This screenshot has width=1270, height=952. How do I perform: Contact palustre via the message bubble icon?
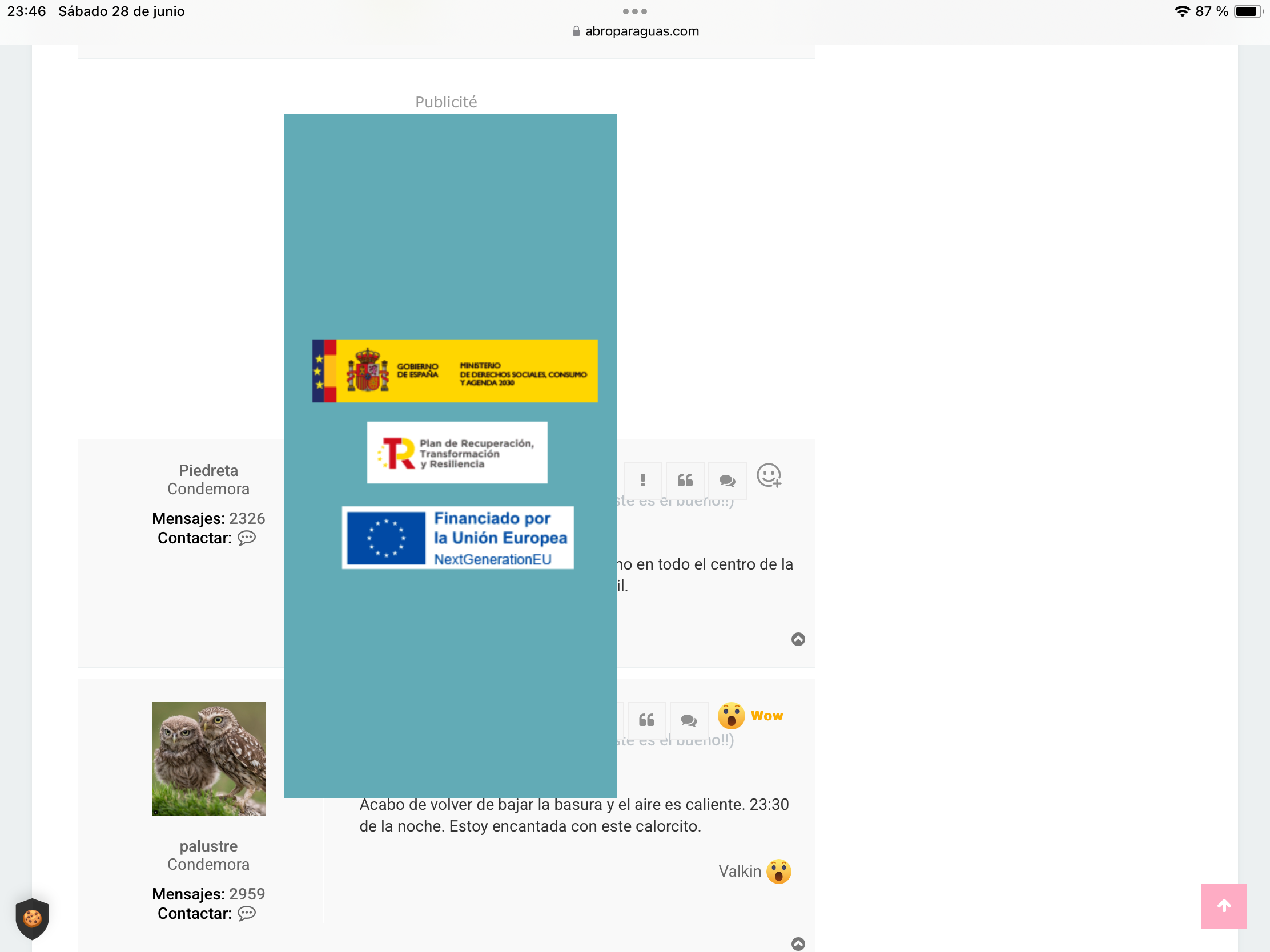(x=247, y=914)
